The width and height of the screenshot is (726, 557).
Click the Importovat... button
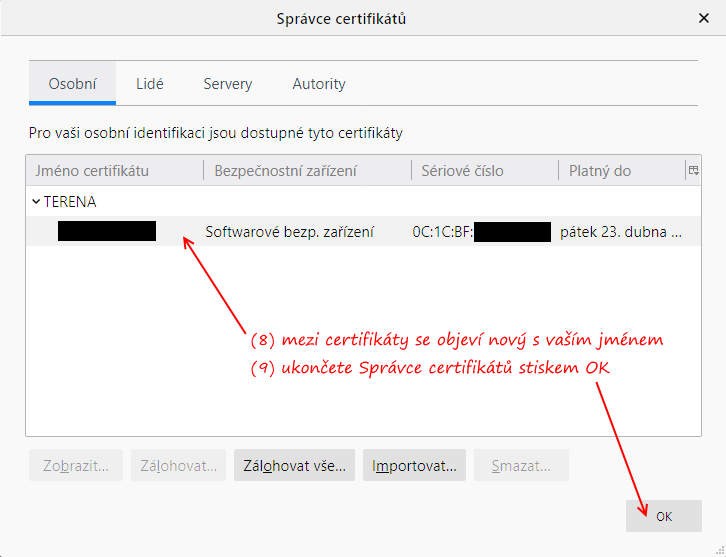point(414,465)
